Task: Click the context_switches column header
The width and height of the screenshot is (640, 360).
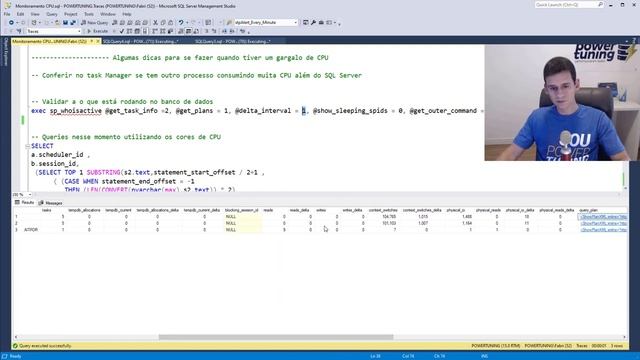Action: tap(383, 210)
